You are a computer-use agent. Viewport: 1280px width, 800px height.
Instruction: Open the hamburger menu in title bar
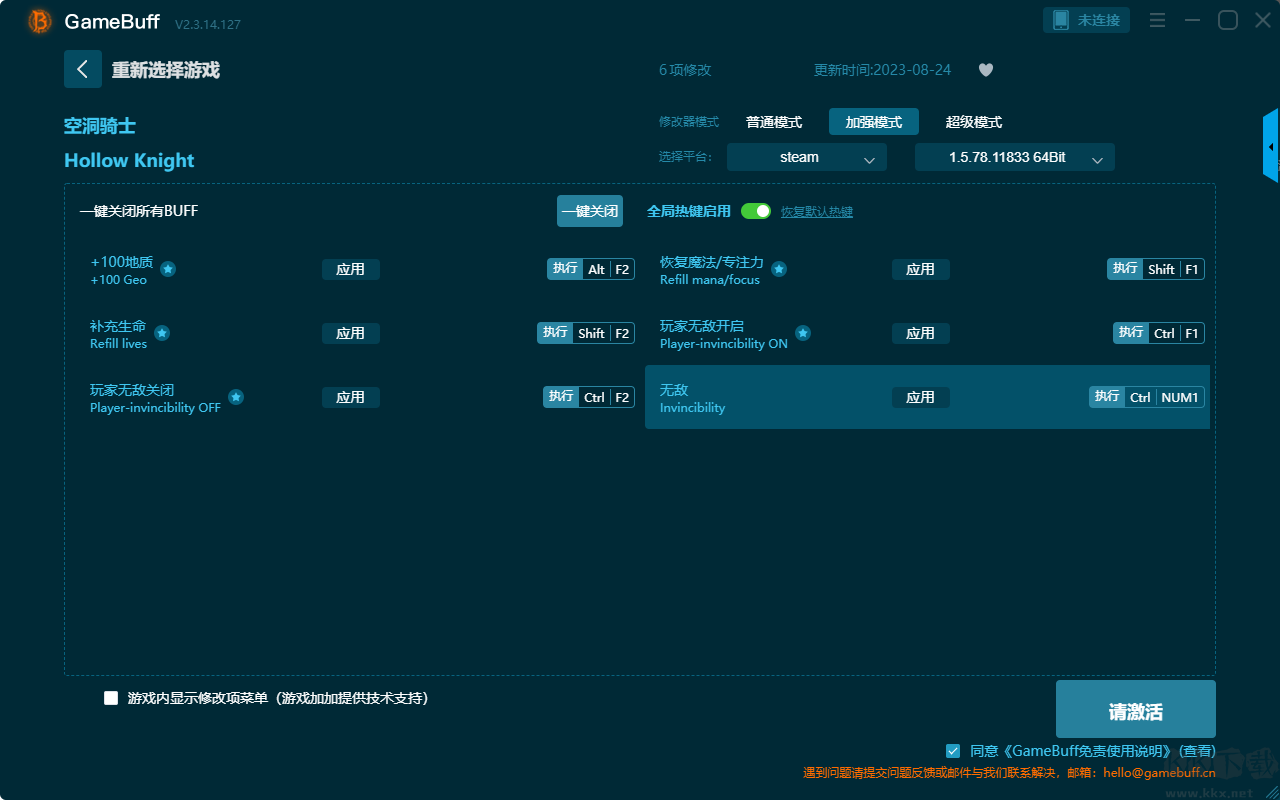[1157, 20]
